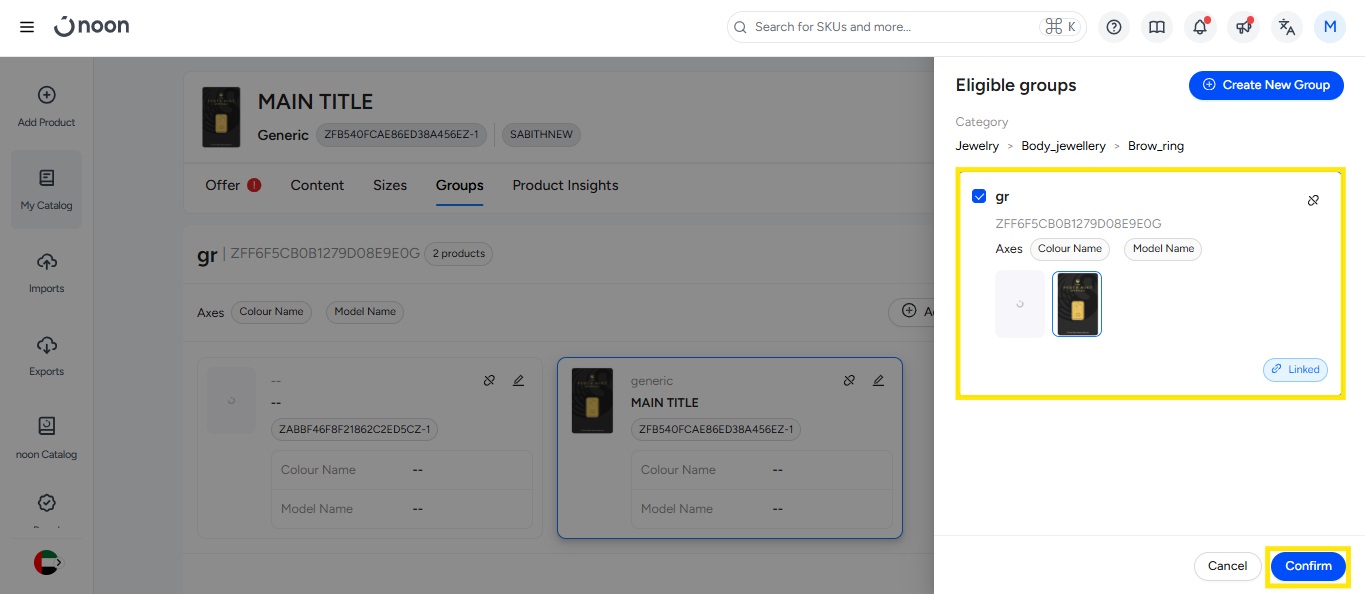Select the gold bar thumbnail in gr group
1365x594 pixels.
[1077, 304]
